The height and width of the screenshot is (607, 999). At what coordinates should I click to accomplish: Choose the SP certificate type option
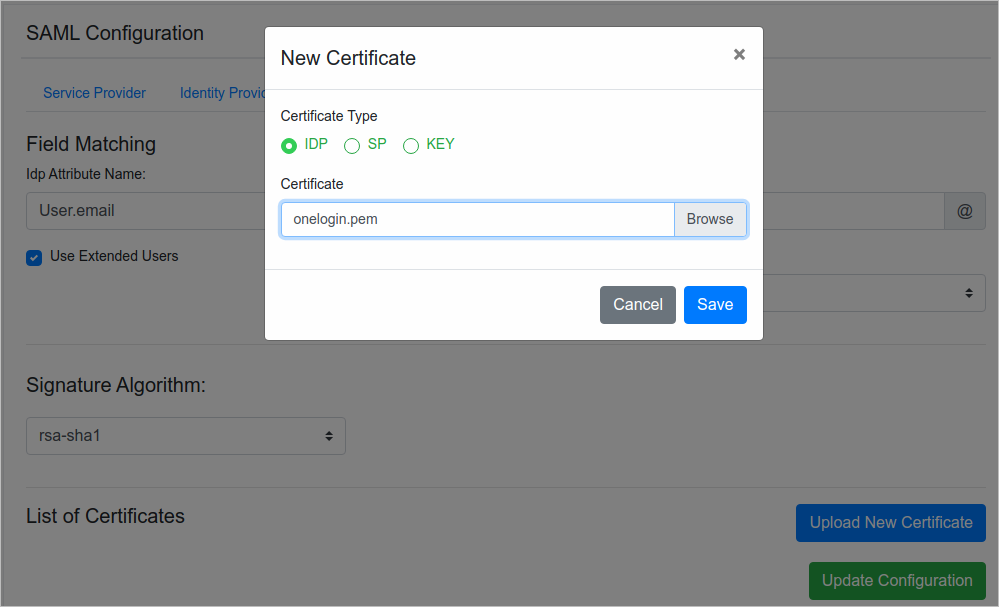[x=352, y=146]
